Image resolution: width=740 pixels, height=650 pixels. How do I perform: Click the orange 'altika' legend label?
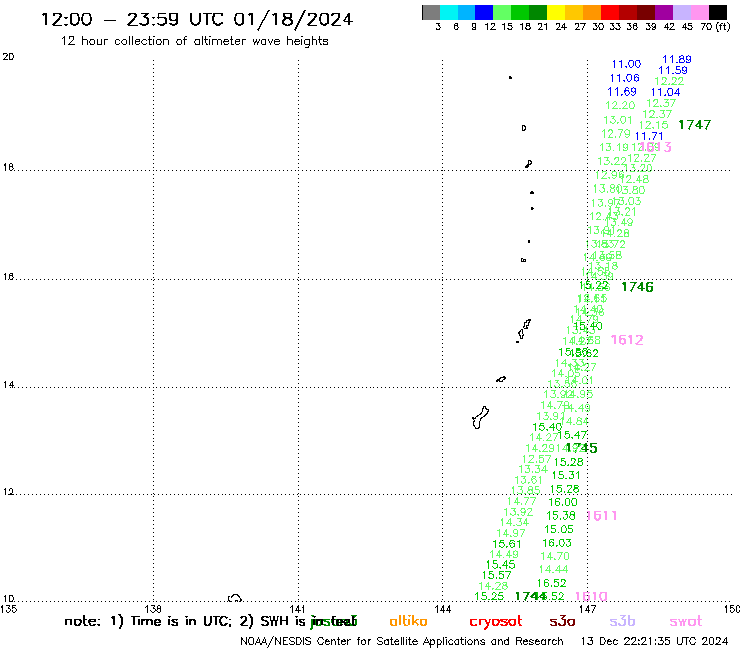pyautogui.click(x=408, y=622)
